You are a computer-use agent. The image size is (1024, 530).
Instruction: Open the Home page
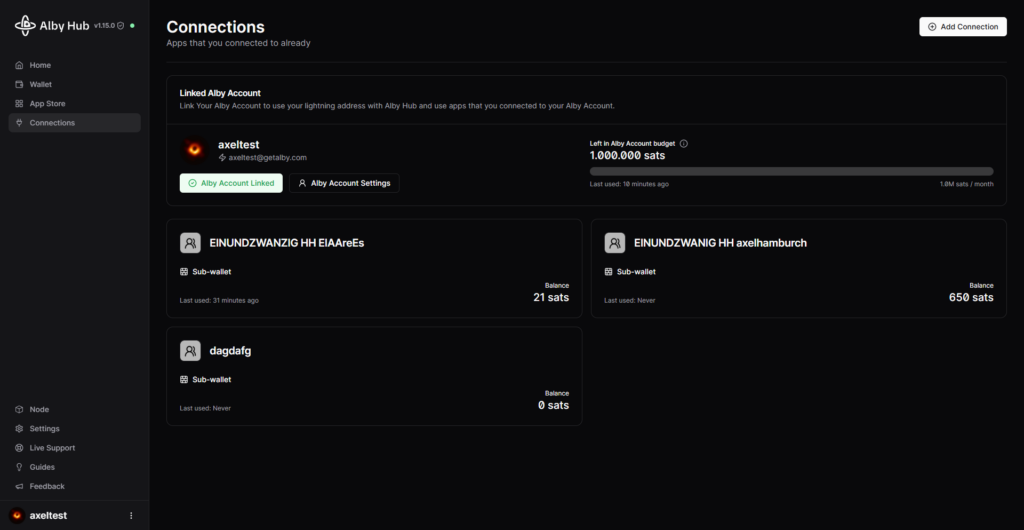tap(40, 65)
